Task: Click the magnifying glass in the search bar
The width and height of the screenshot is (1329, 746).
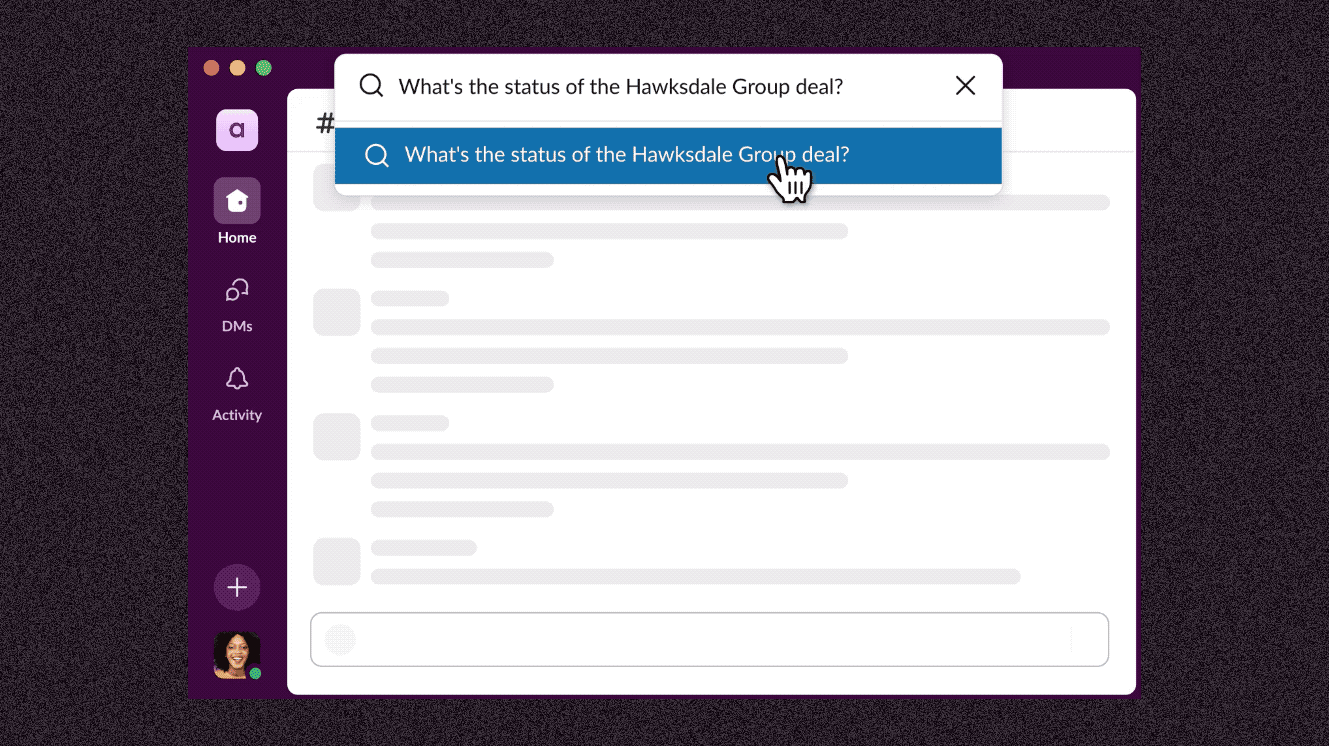Action: 370,86
